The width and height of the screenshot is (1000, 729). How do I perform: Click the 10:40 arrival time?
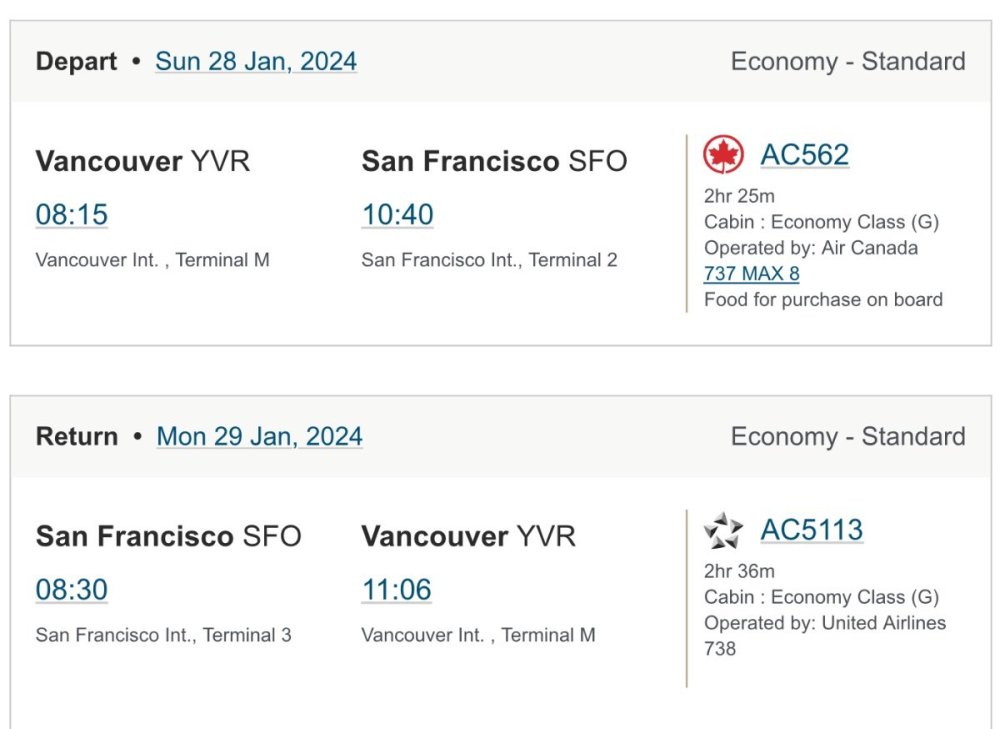point(397,214)
